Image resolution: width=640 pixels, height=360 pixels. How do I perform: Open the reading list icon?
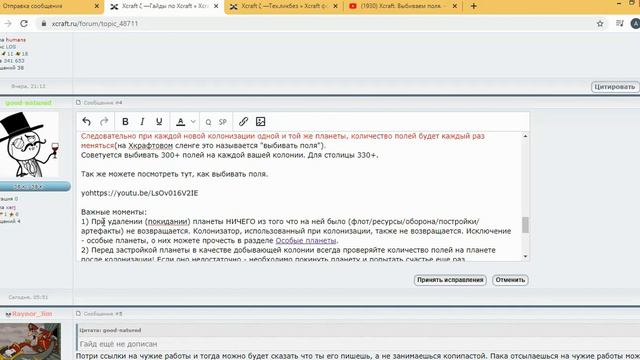coord(620,24)
